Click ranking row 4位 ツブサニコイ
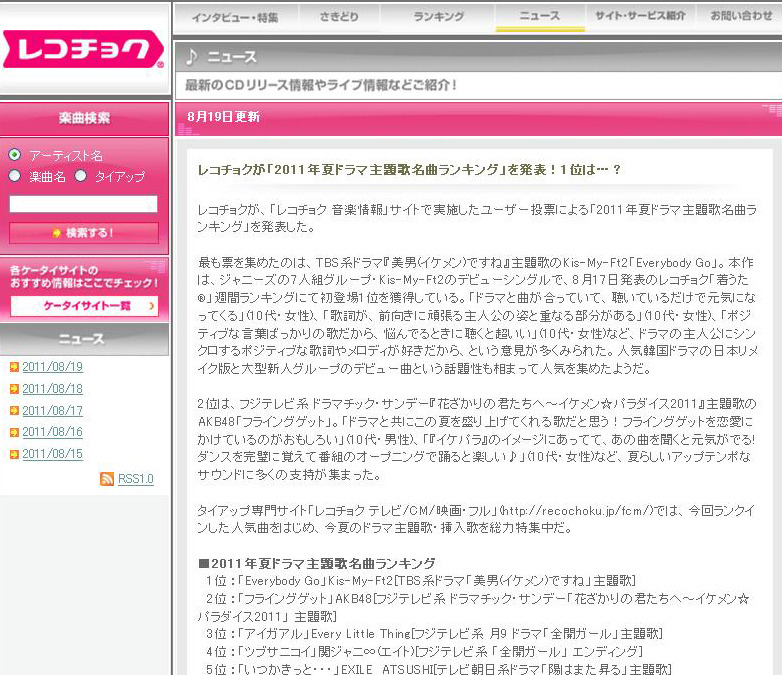The height and width of the screenshot is (675, 782). [424, 652]
